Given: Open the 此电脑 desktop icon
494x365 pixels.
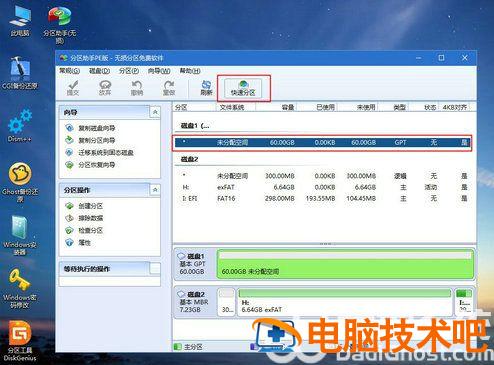Looking at the screenshot, I should (20, 21).
